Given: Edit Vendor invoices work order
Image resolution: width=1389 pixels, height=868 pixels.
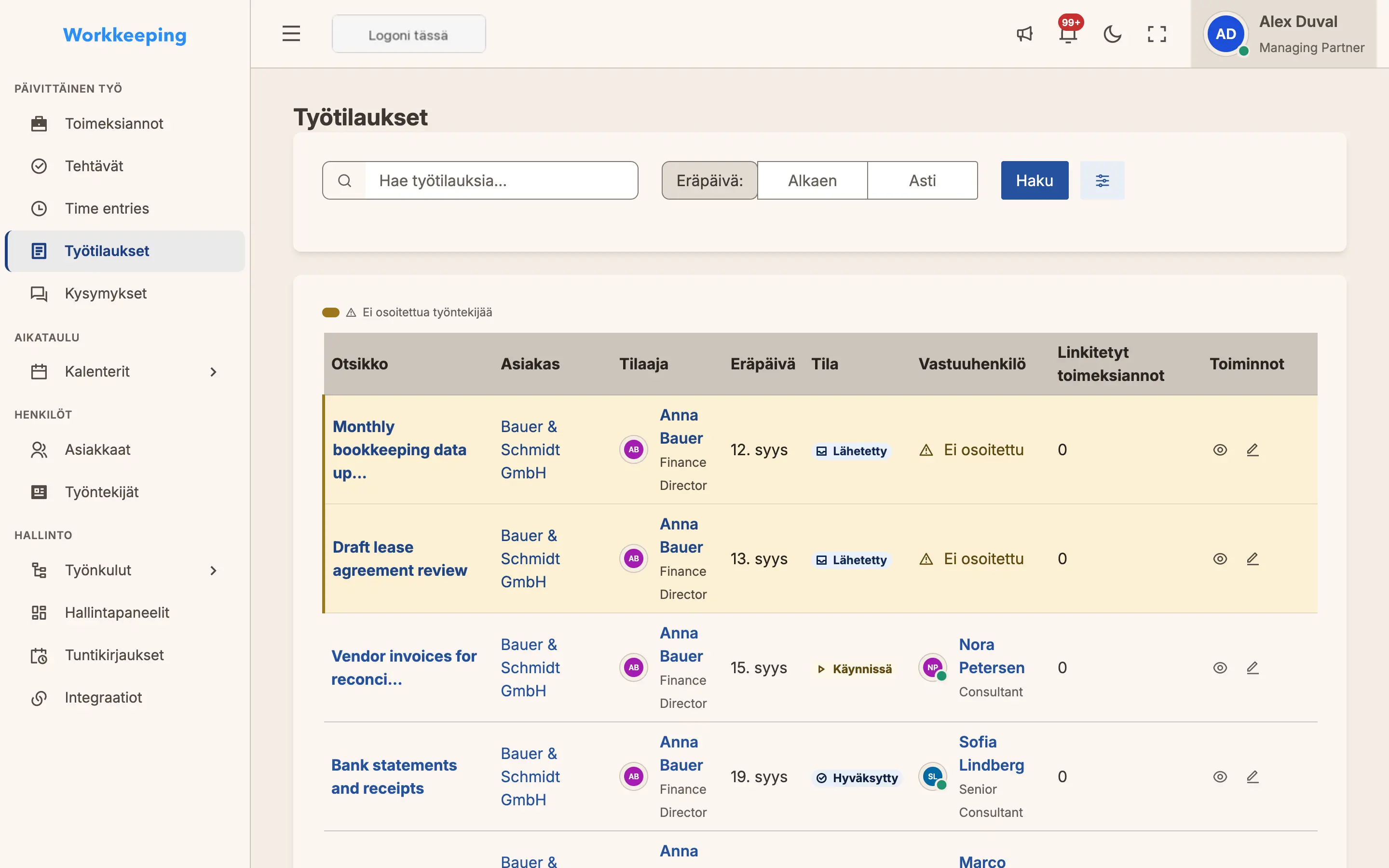Looking at the screenshot, I should (x=1253, y=668).
